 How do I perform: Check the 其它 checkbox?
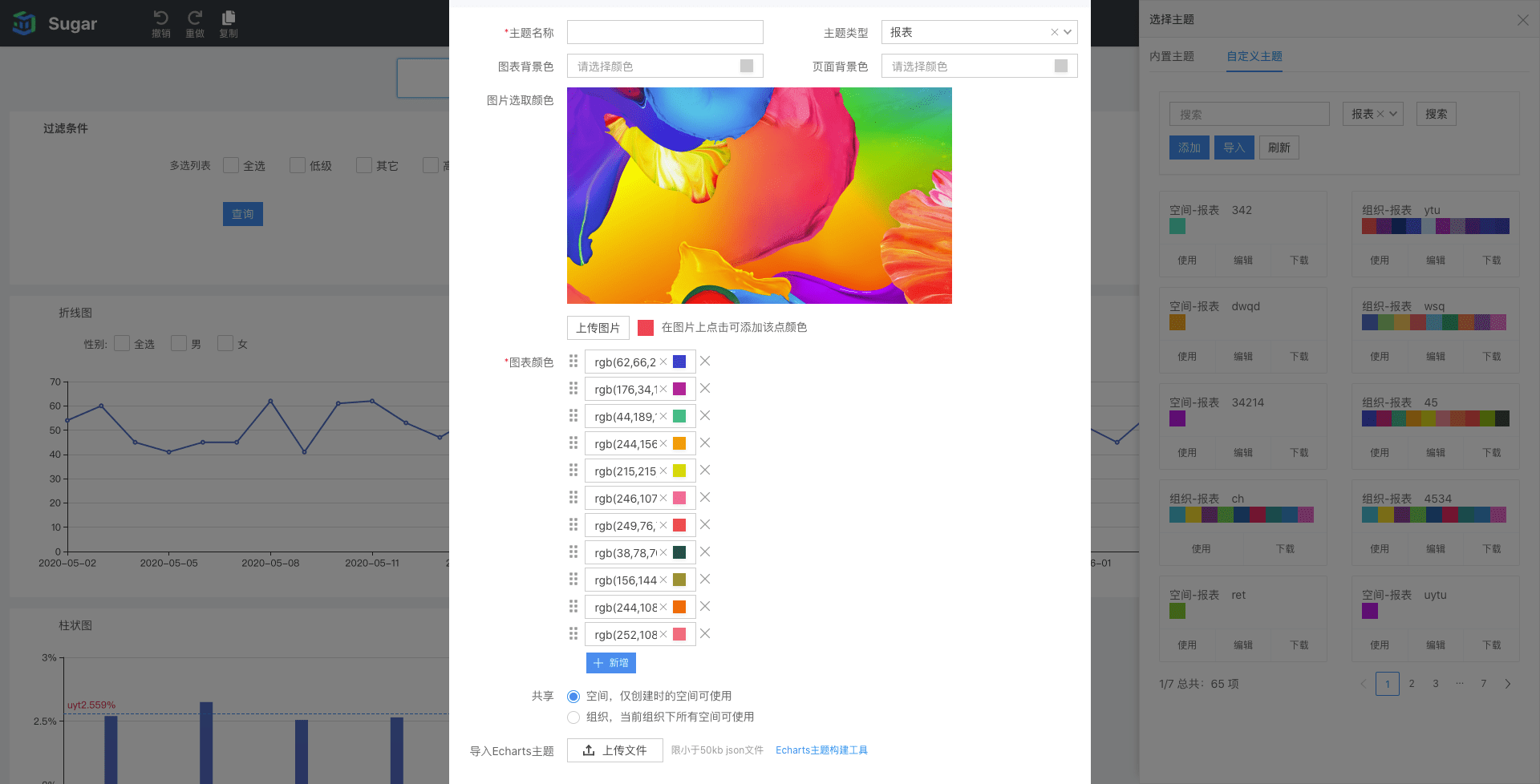pyautogui.click(x=364, y=165)
